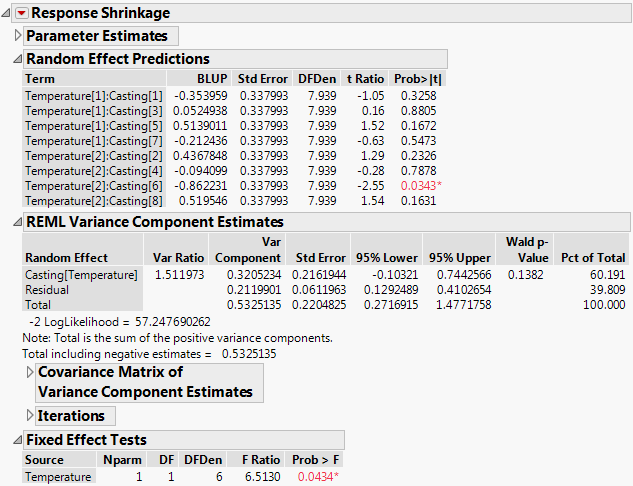Collapse the Fixed Effect Tests section

(18, 440)
